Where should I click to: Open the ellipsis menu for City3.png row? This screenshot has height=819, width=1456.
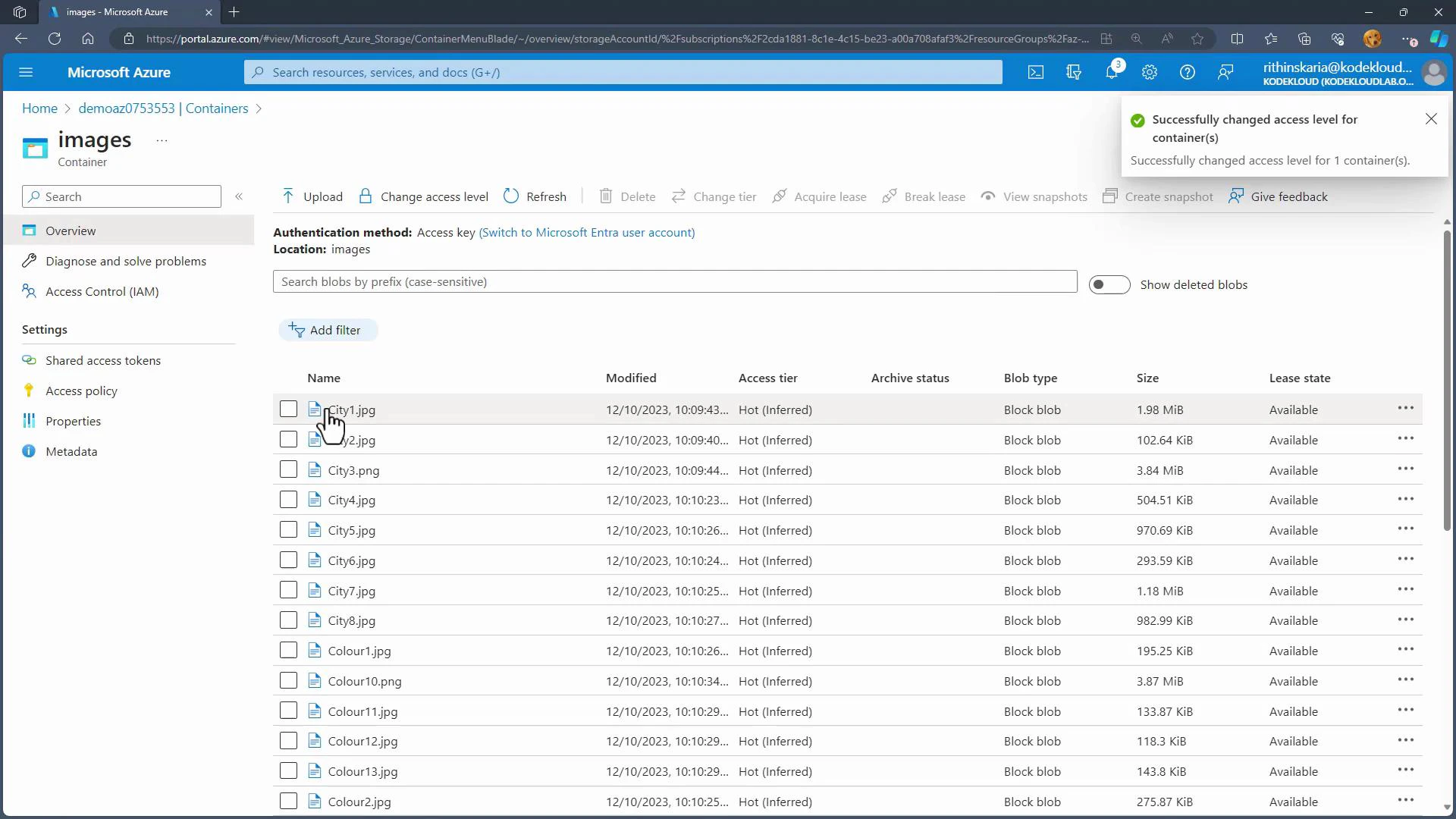pos(1406,469)
